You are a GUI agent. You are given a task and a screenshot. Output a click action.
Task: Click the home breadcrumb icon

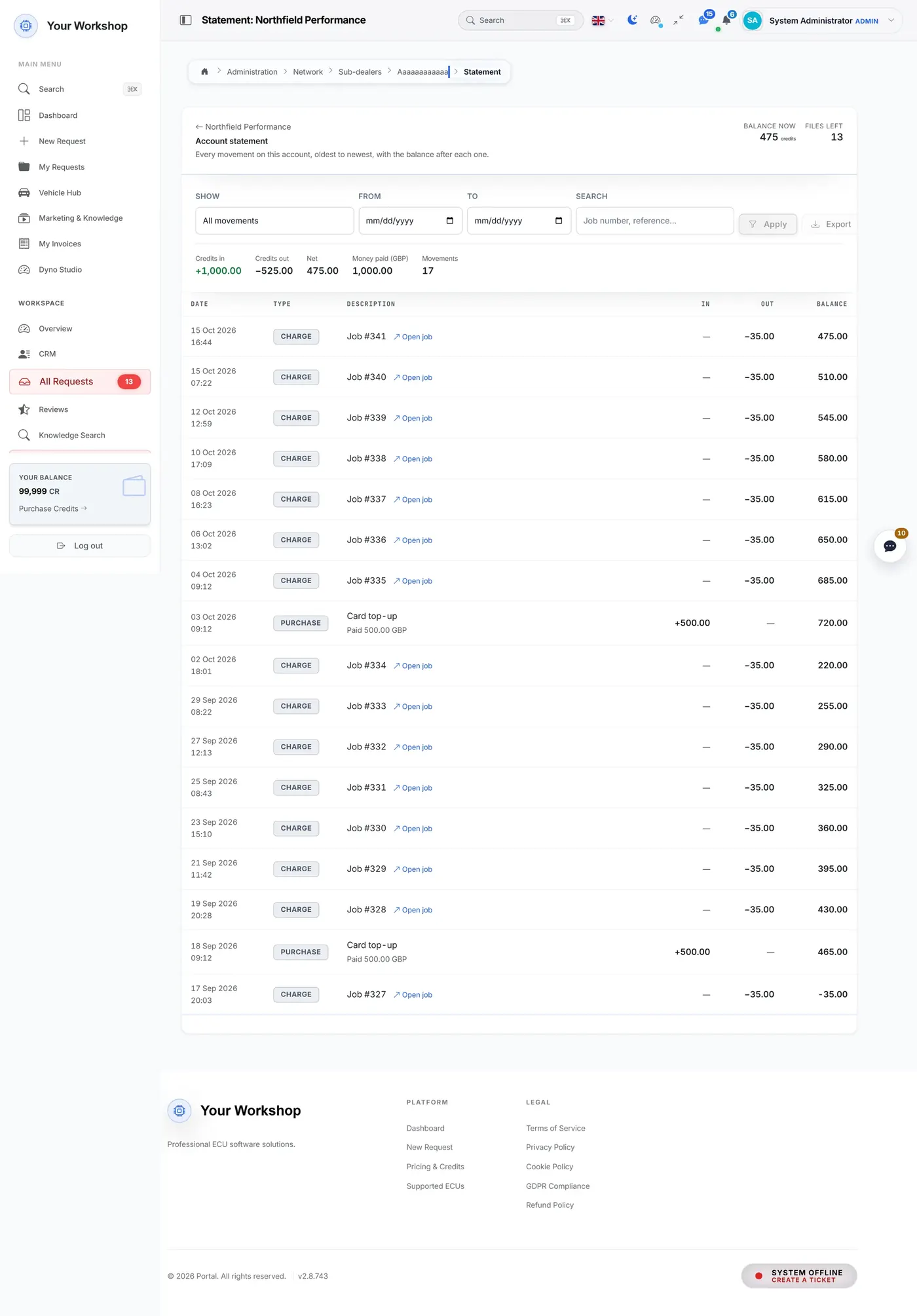click(x=204, y=72)
